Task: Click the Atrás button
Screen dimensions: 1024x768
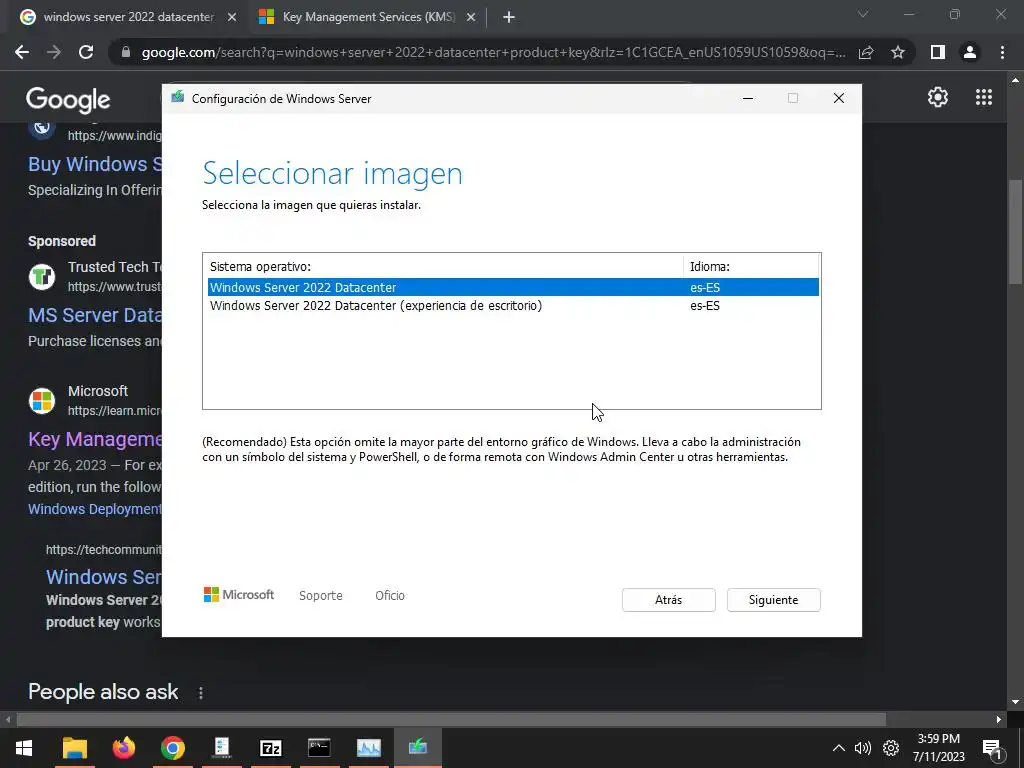Action: pyautogui.click(x=668, y=600)
